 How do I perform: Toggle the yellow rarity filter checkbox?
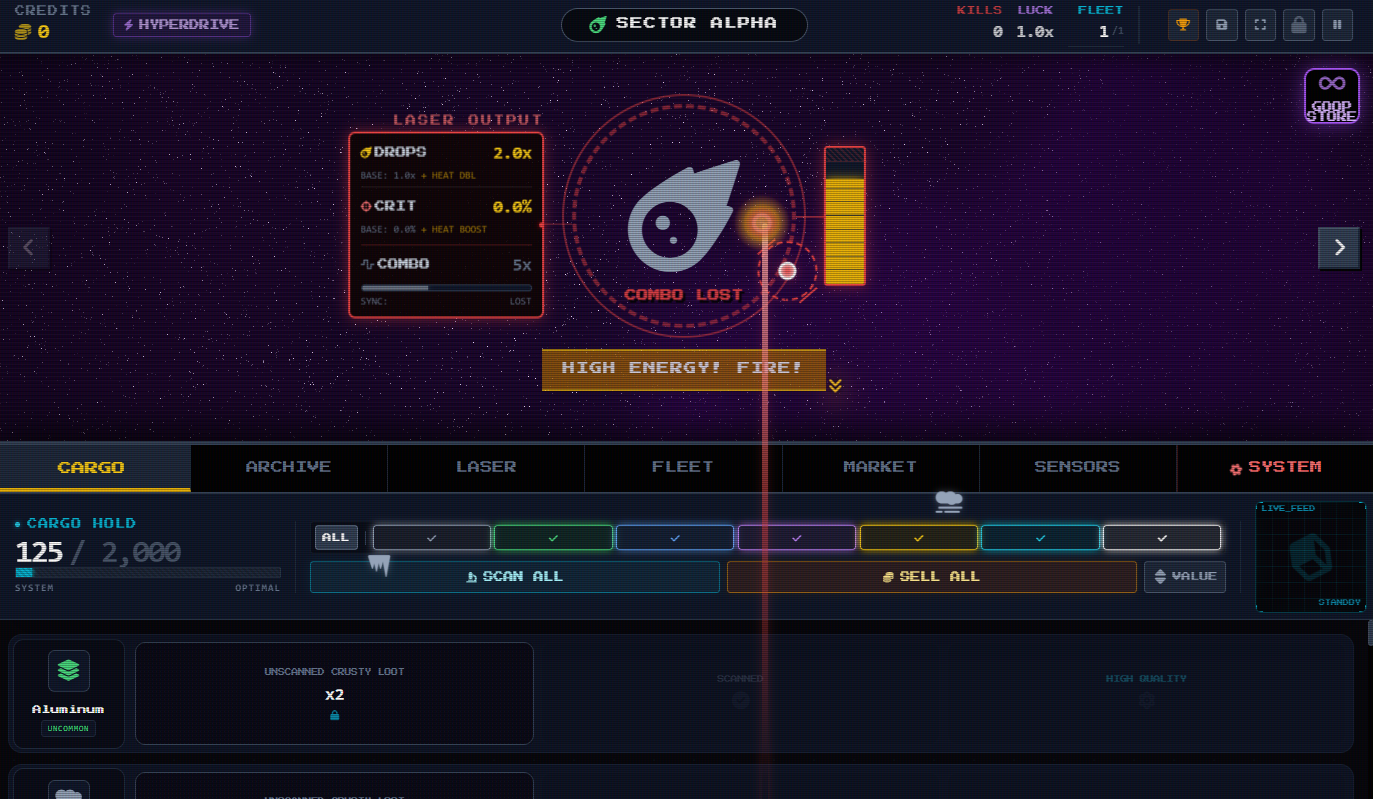pyautogui.click(x=919, y=538)
